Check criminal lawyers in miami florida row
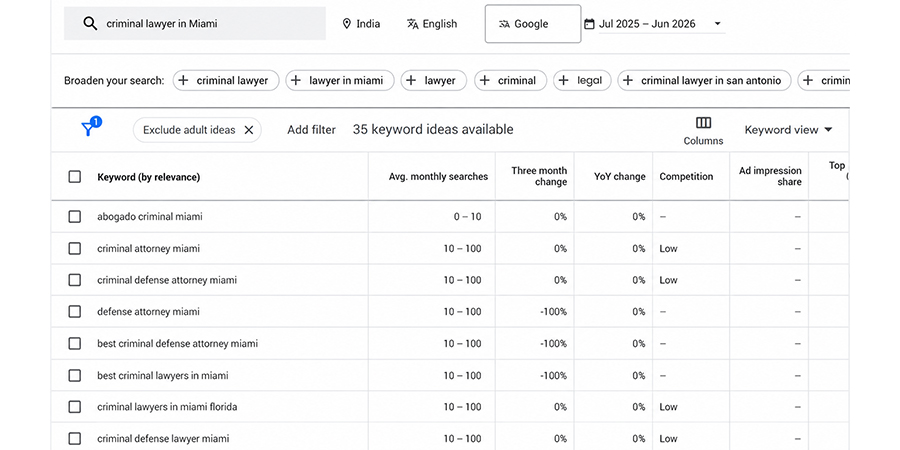Screen dimensions: 900x450 point(75,407)
